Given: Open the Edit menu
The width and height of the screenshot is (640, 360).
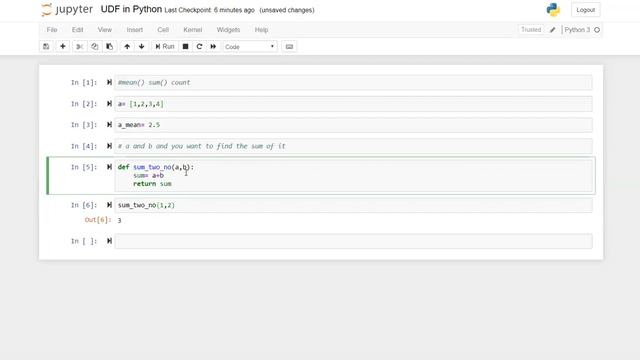Looking at the screenshot, I should [x=78, y=30].
